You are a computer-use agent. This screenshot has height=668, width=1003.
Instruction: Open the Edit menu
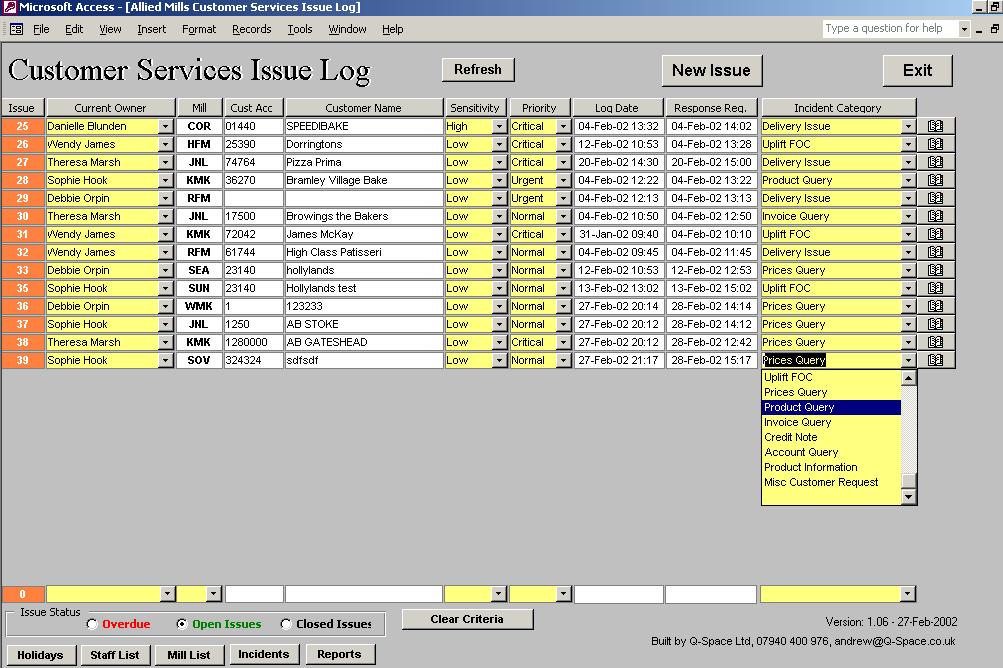pos(74,29)
